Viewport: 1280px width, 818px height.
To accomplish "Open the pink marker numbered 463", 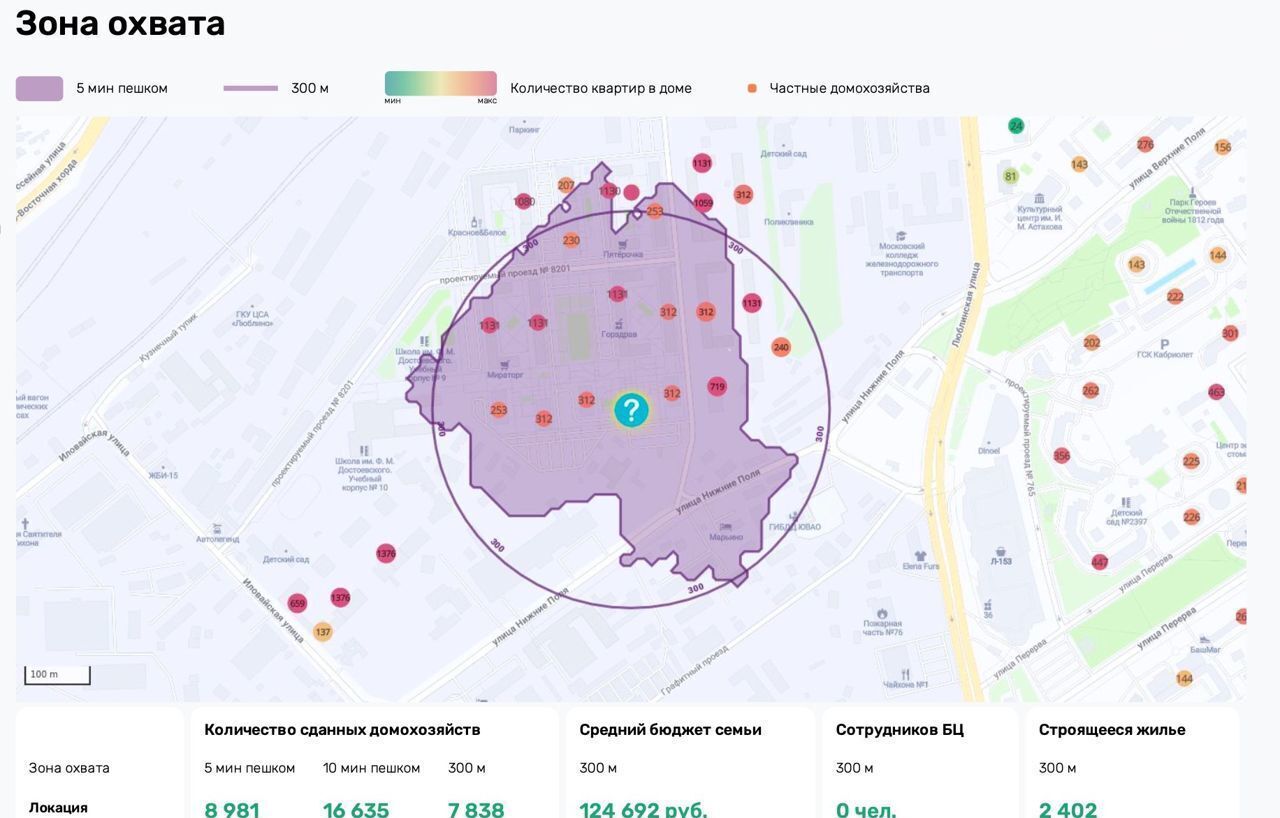I will 1216,392.
